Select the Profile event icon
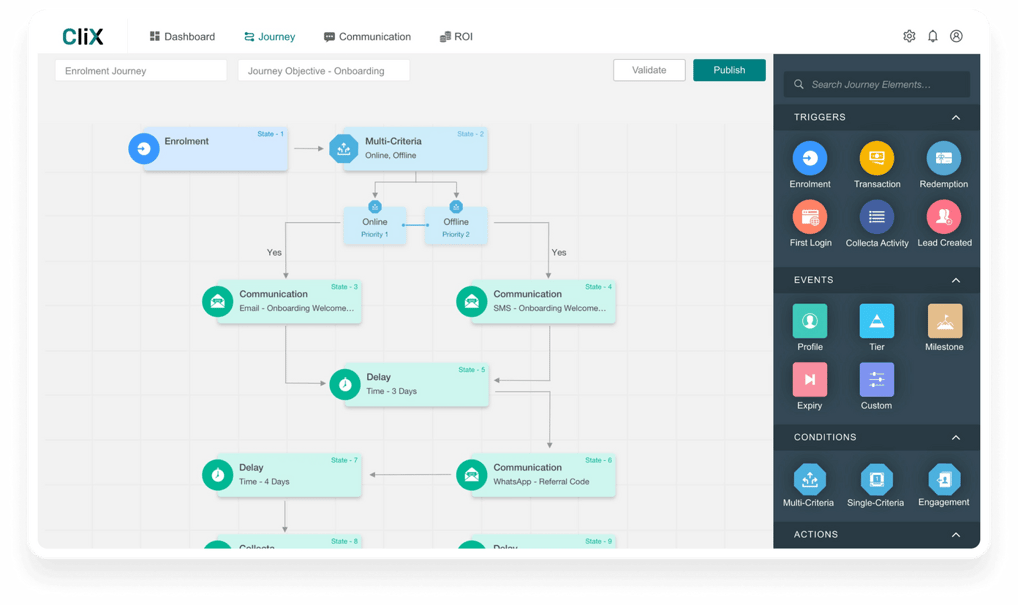This screenshot has height=605, width=1018. pos(810,321)
